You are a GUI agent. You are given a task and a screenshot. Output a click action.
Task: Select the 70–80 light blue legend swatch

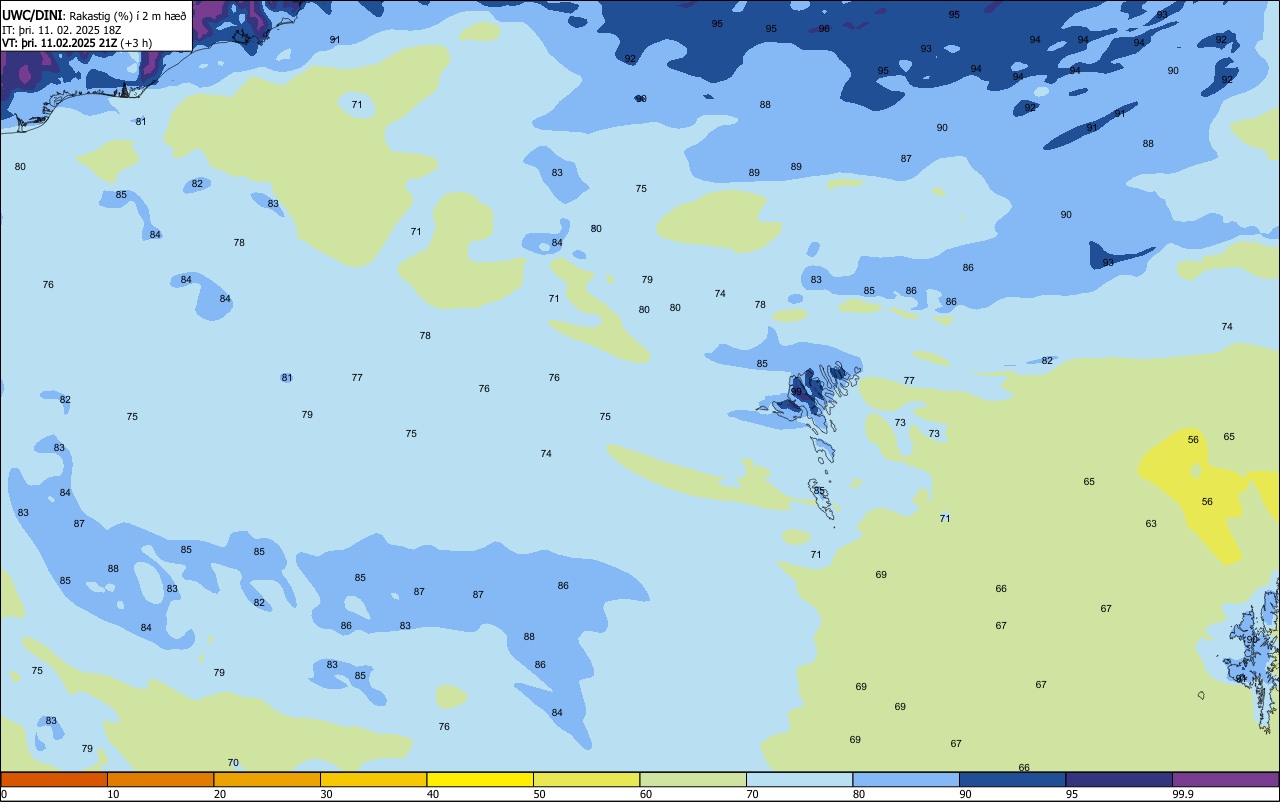(799, 779)
